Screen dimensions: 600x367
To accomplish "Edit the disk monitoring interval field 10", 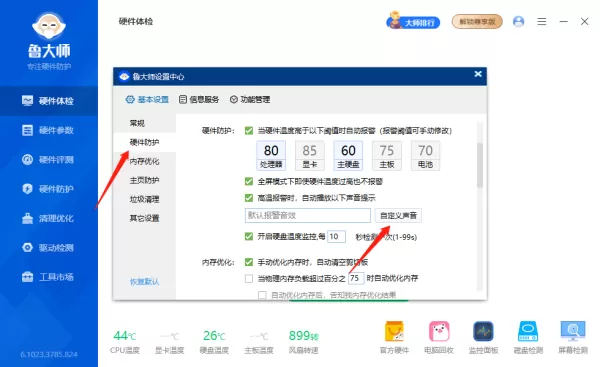I will tap(336, 237).
